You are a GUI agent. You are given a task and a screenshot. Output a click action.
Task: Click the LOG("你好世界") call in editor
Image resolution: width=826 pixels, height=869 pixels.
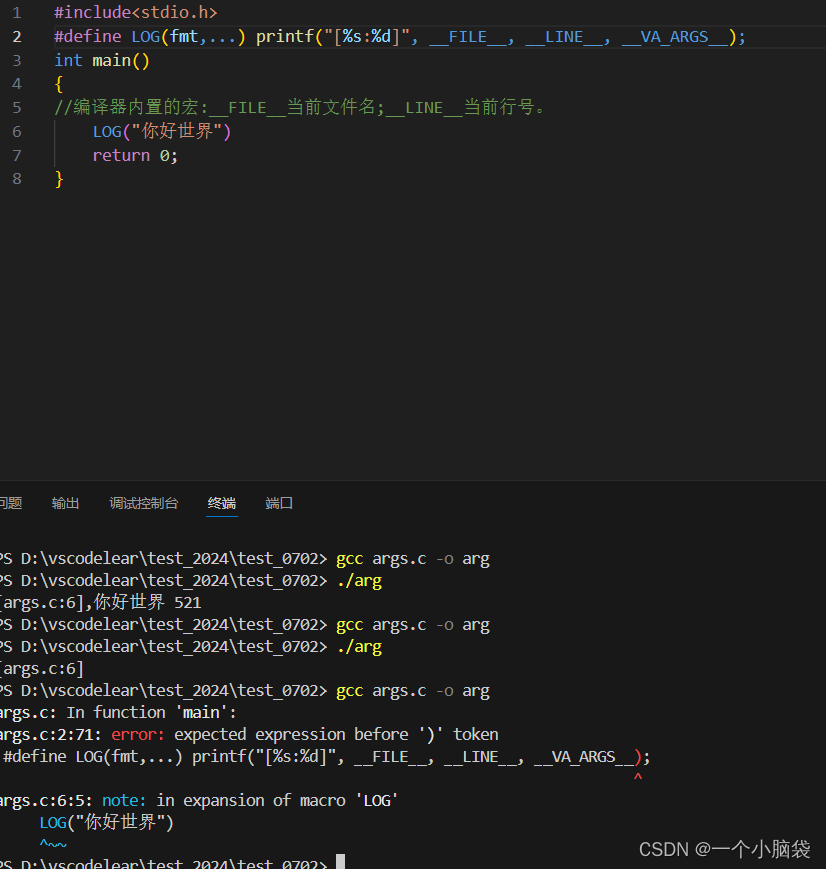161,131
